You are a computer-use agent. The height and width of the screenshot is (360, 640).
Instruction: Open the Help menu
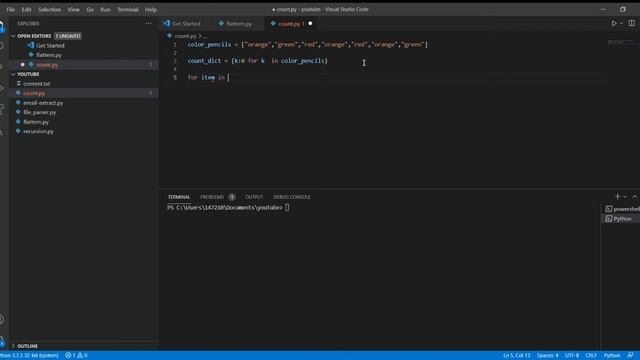[151, 9]
